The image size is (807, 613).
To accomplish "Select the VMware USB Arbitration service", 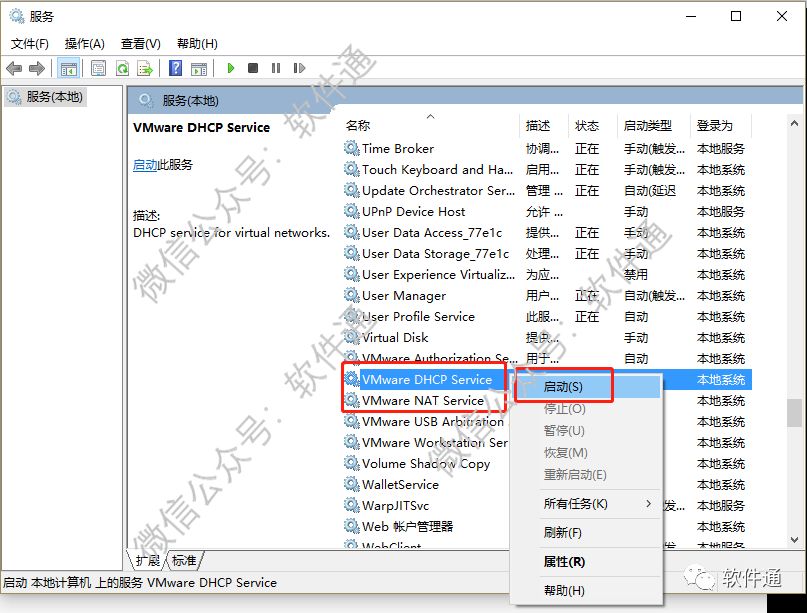I will [x=432, y=422].
